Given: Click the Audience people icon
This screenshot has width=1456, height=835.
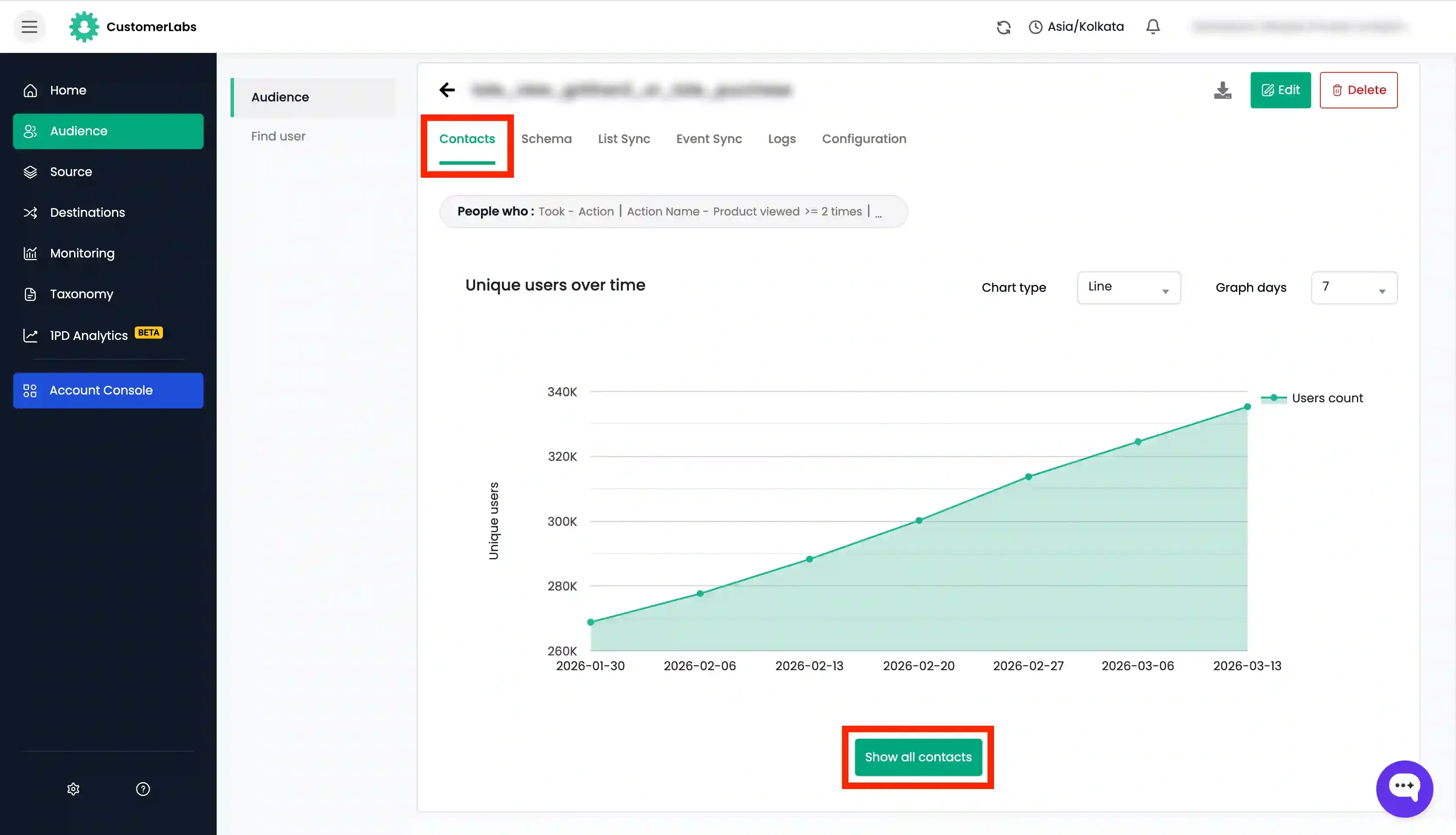Looking at the screenshot, I should coord(30,131).
